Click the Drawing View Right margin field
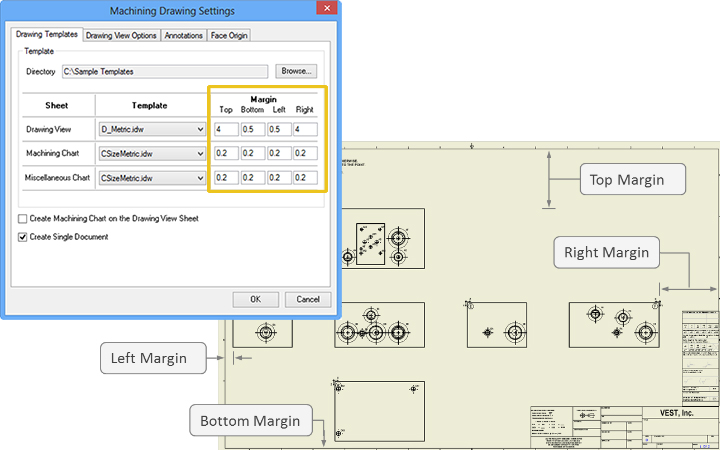 pyautogui.click(x=305, y=129)
